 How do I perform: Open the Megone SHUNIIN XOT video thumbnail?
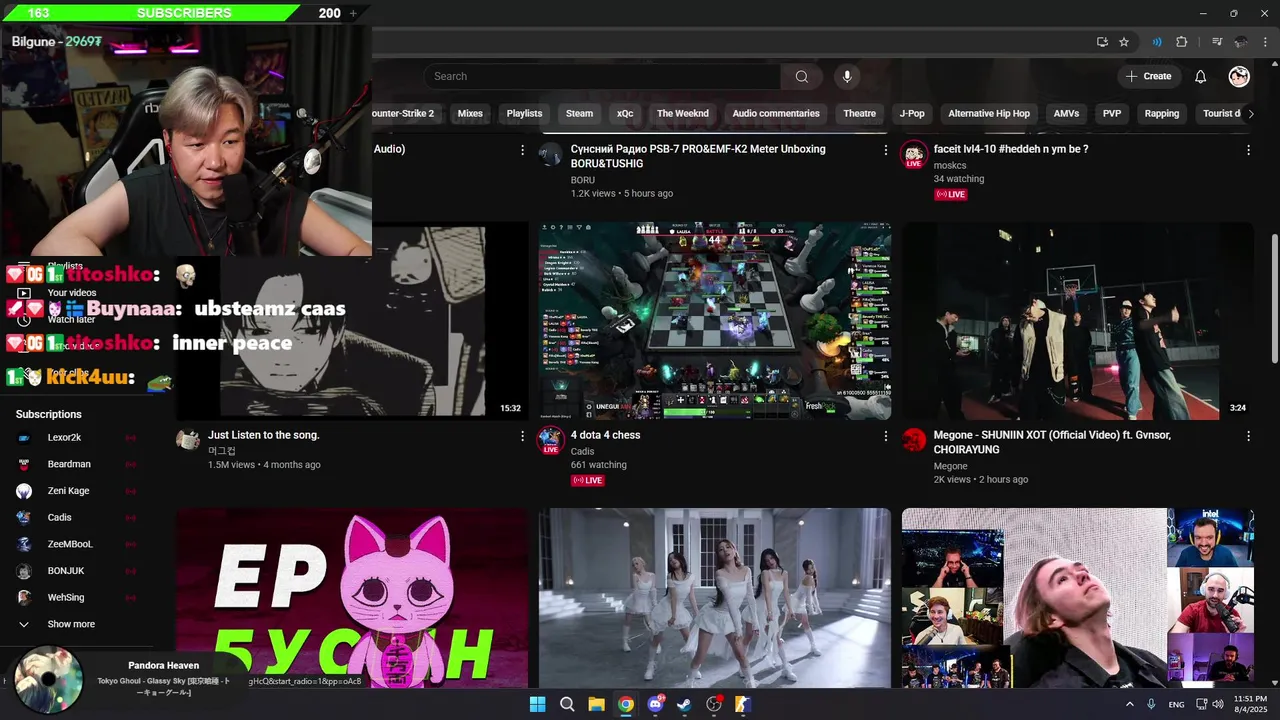tap(1077, 320)
